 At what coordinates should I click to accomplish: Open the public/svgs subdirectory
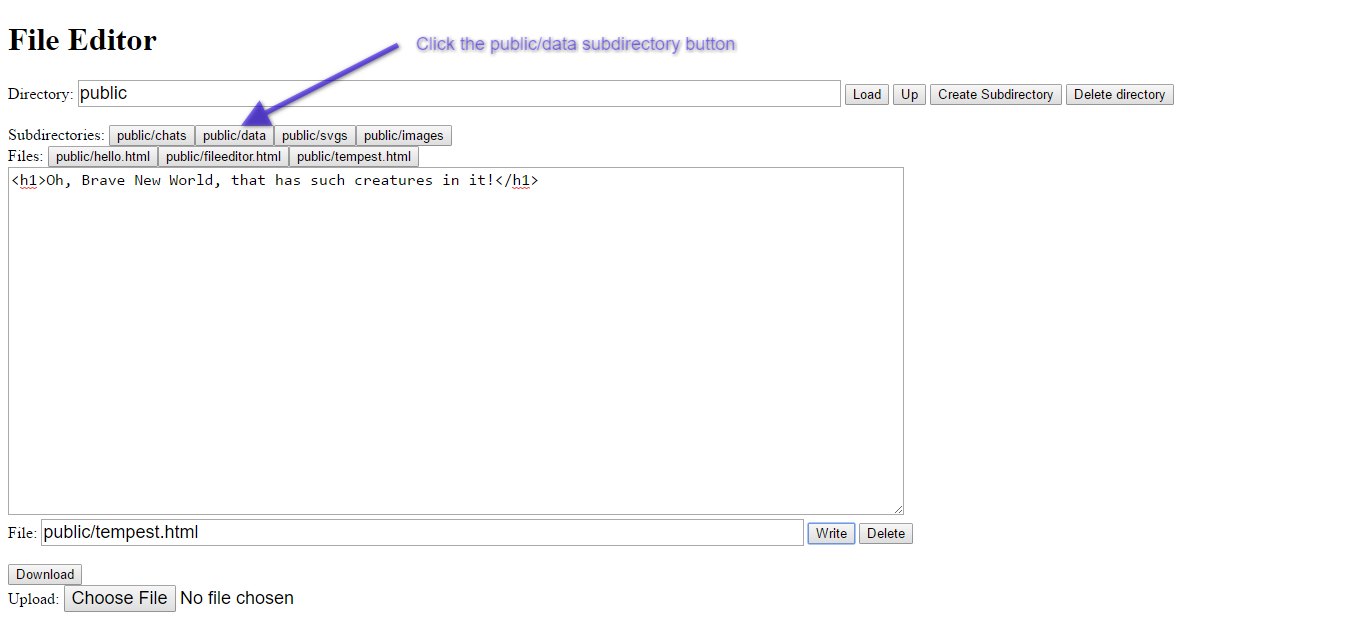click(x=314, y=135)
